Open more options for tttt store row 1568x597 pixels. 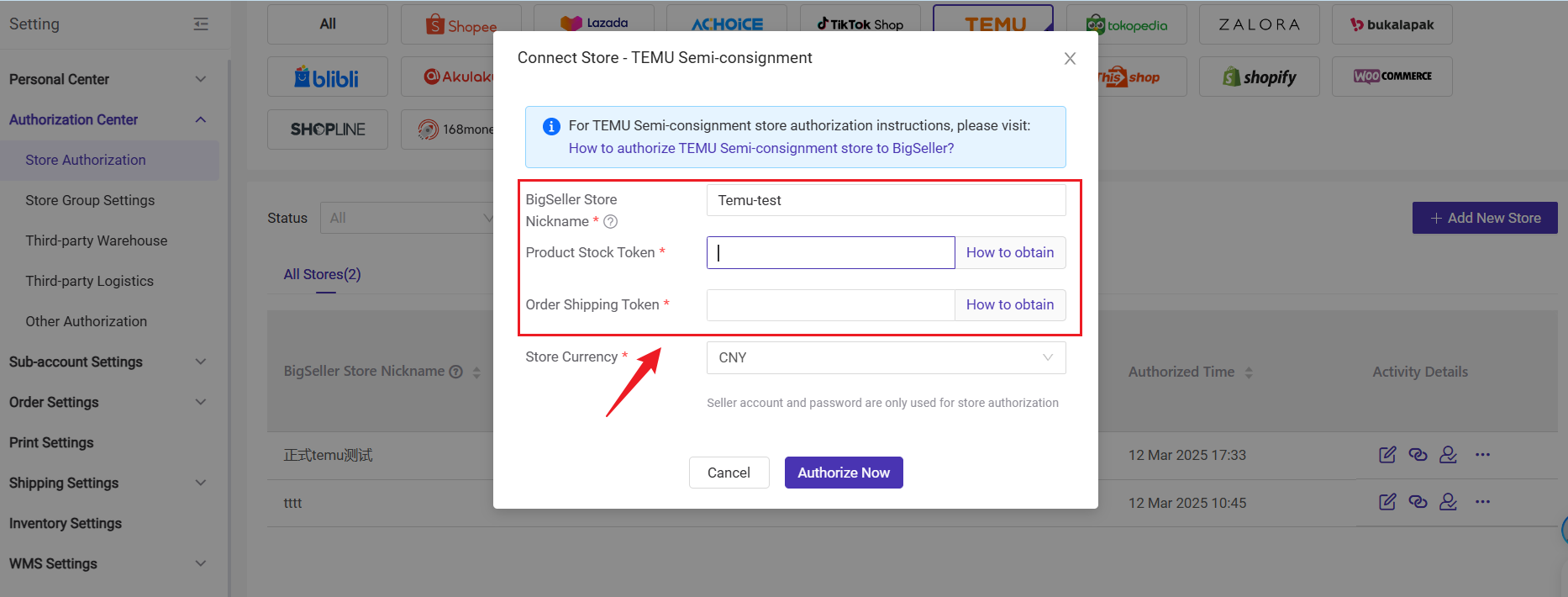tap(1482, 502)
